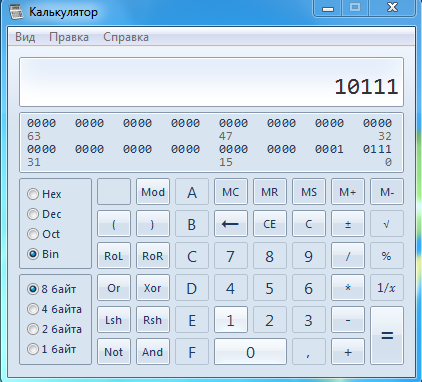Viewport: 422px width, 382px height.
Task: Choose the 1 байт word size
Action: point(52,349)
